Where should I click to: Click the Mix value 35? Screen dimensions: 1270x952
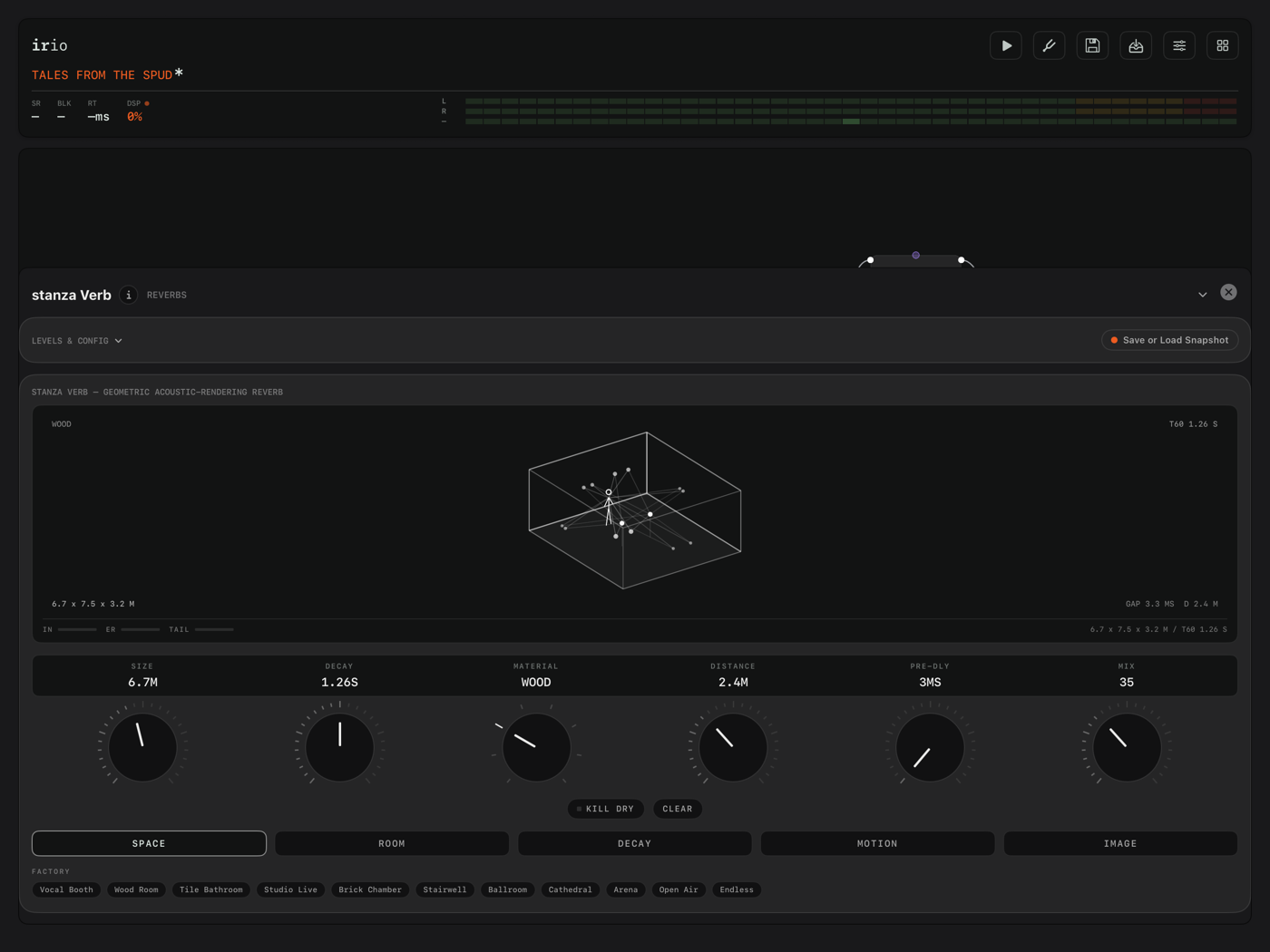pos(1127,683)
